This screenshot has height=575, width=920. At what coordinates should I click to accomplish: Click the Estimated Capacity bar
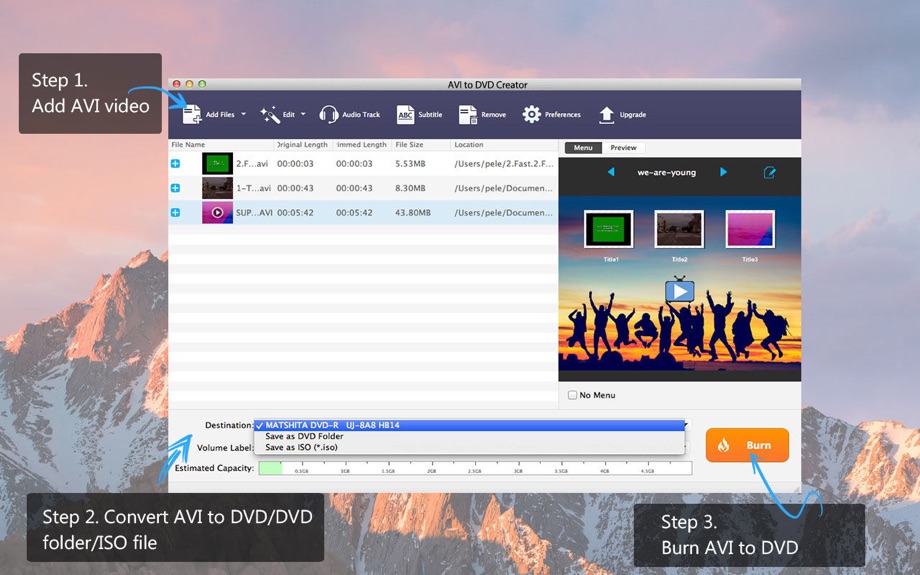point(475,468)
